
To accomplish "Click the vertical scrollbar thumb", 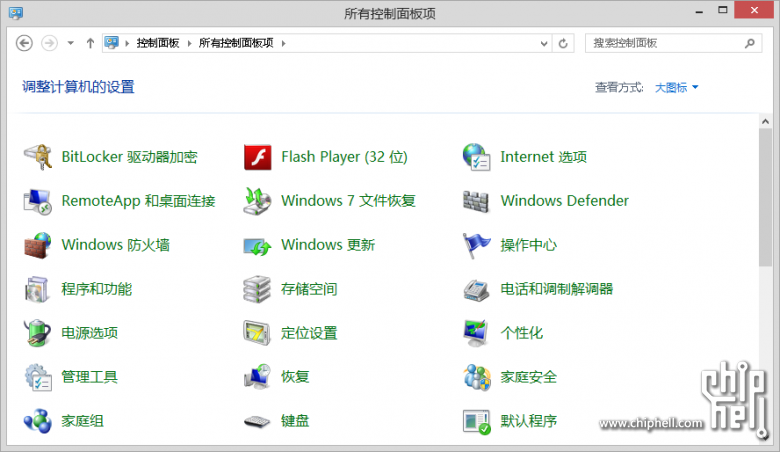I will tap(765, 198).
